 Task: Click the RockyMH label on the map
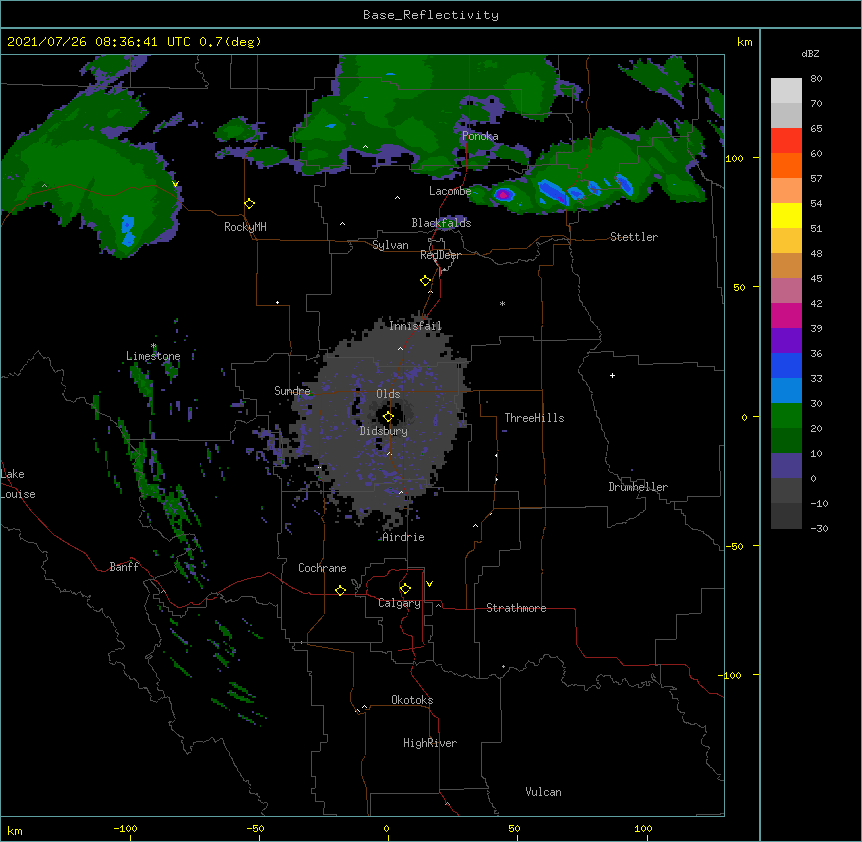tap(245, 227)
